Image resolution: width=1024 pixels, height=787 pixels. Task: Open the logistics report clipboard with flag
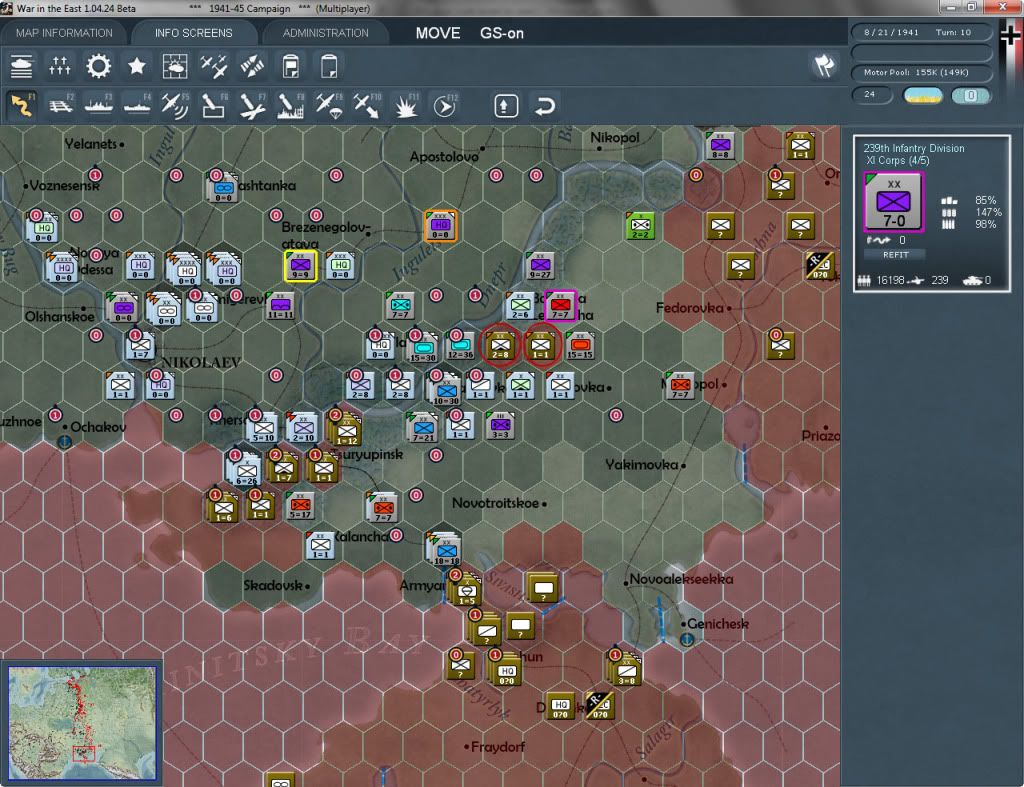291,66
